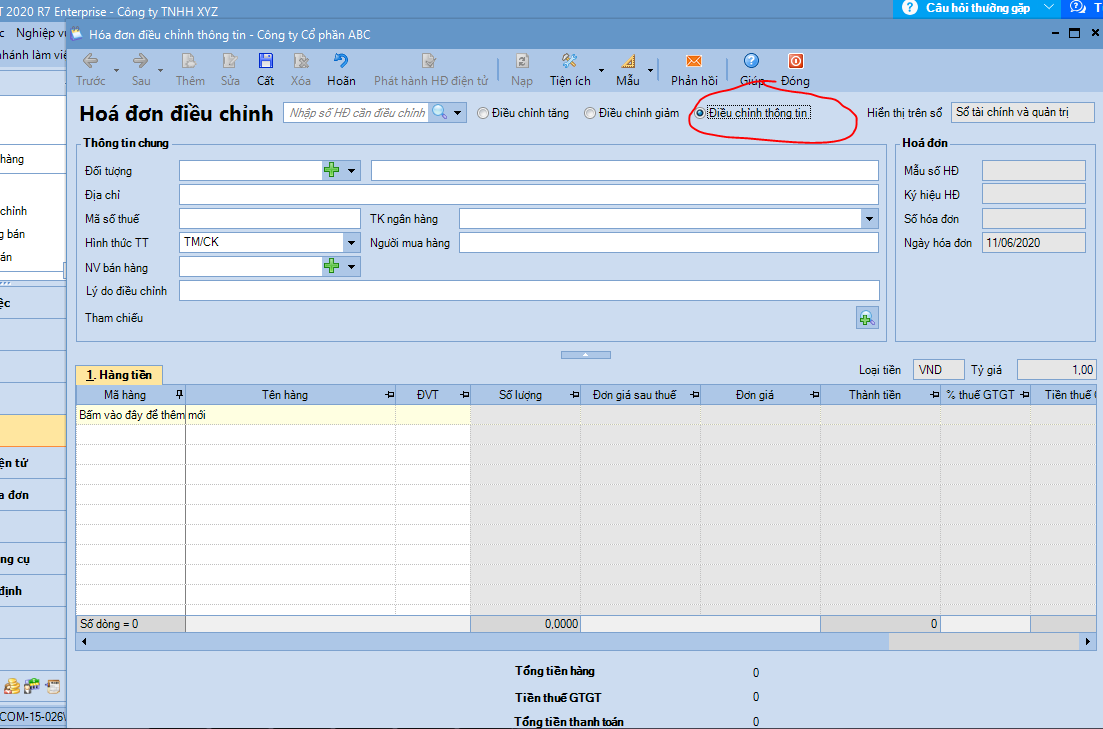
Task: Click the Loại tiền VND field
Action: point(938,370)
